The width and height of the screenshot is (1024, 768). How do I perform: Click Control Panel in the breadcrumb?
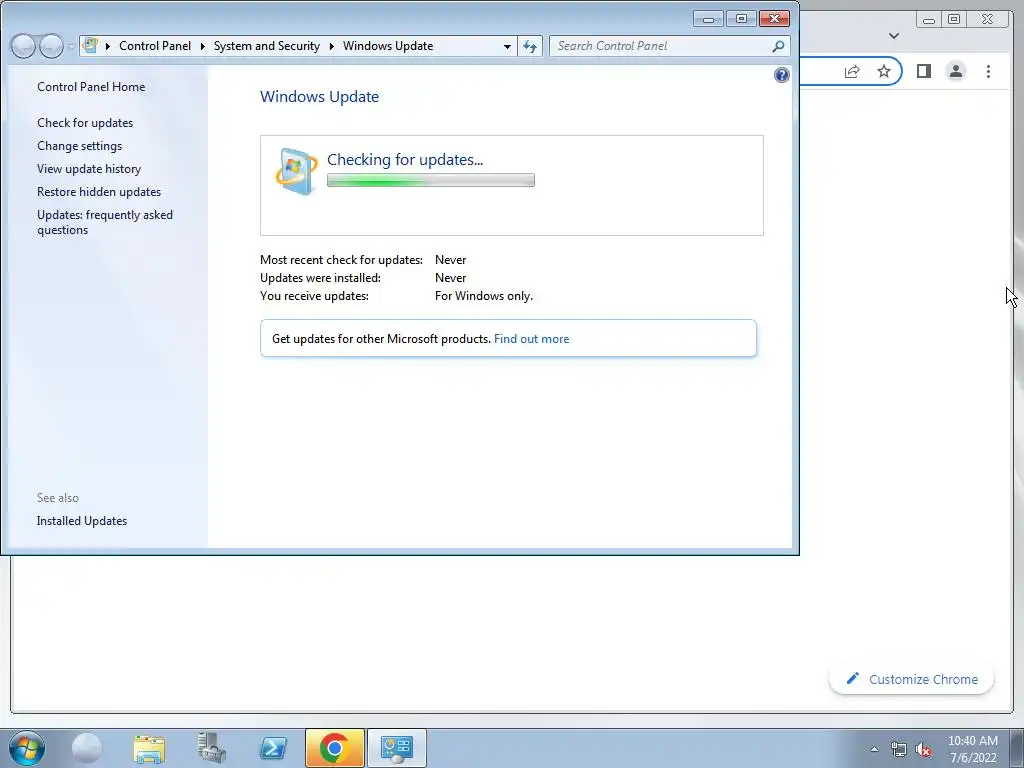click(x=155, y=46)
